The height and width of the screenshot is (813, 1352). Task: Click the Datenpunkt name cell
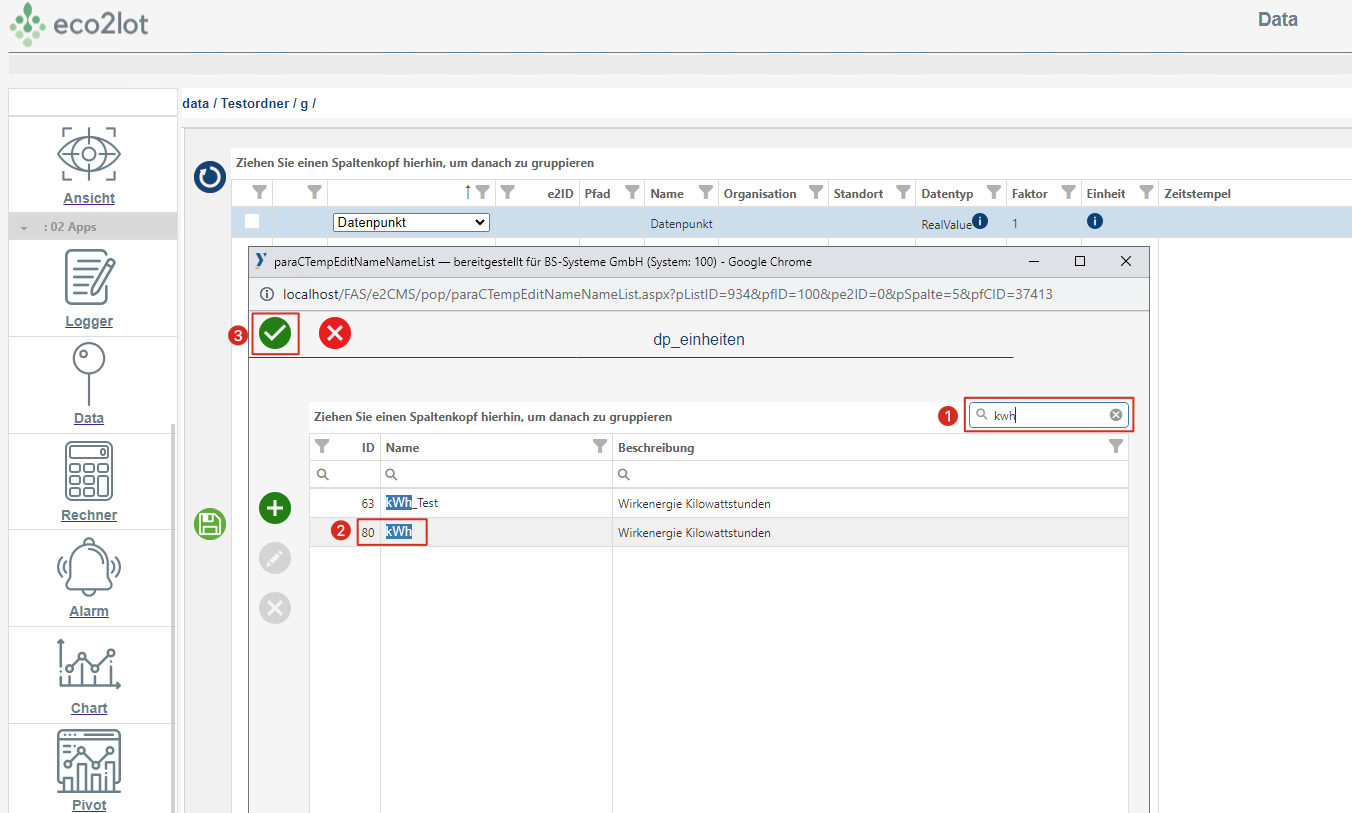[681, 224]
